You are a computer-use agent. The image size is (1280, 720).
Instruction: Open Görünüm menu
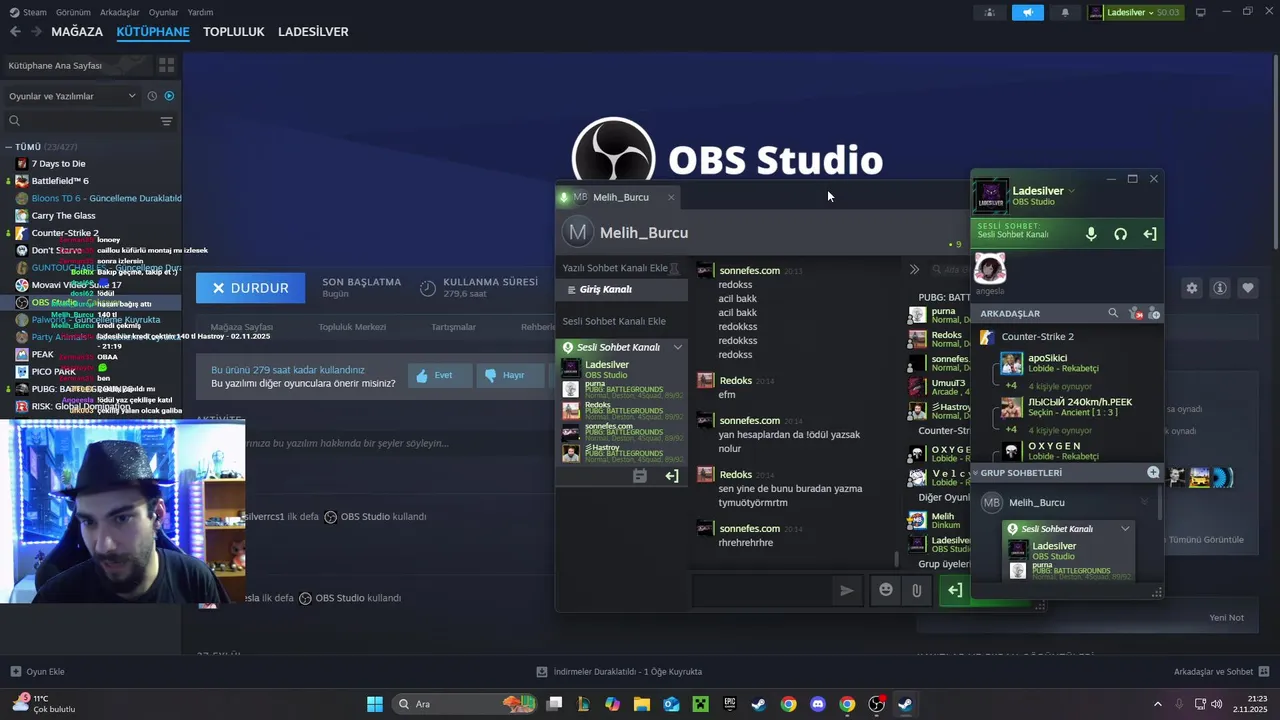[73, 12]
